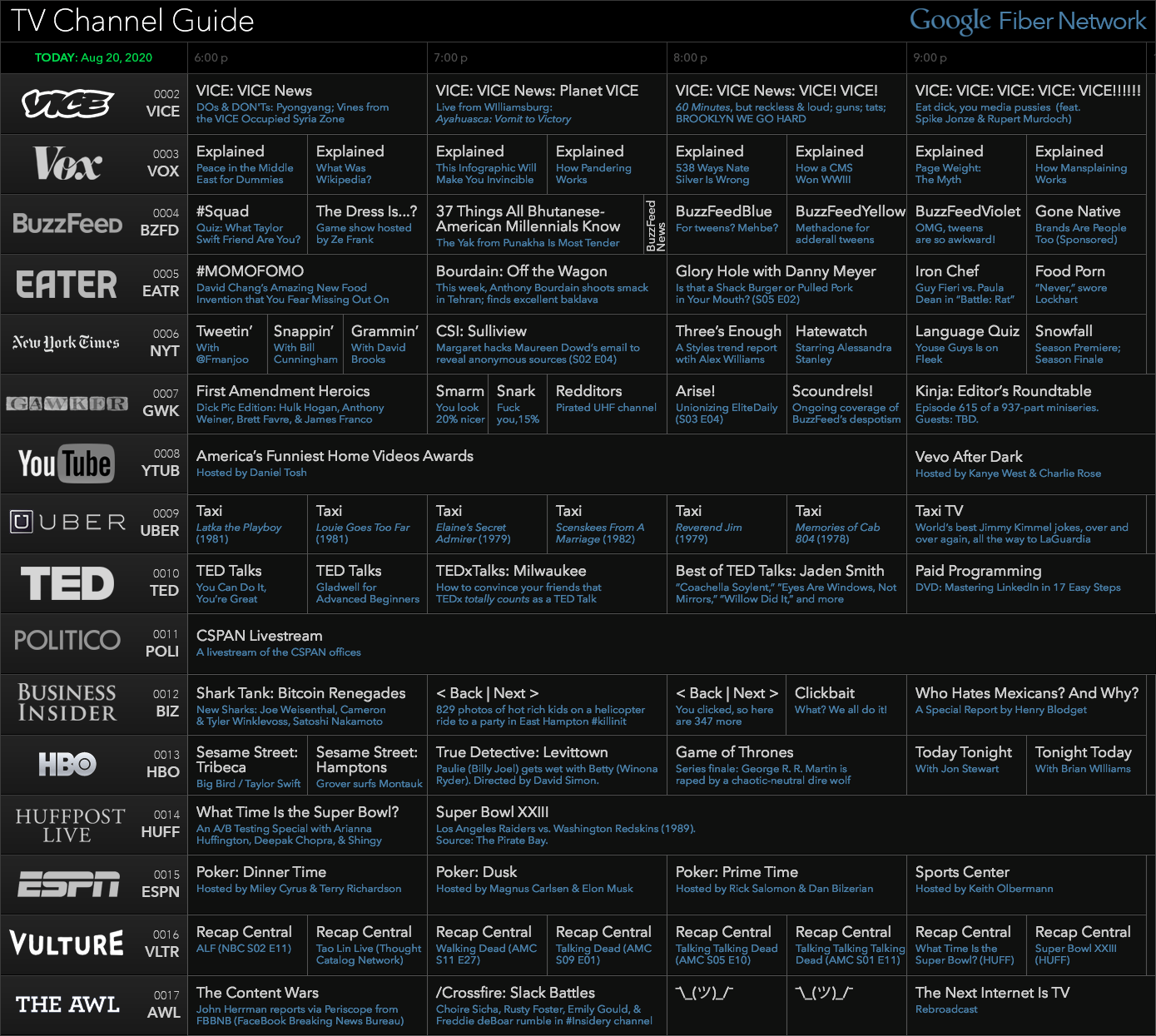Viewport: 1156px width, 1036px height.
Task: Select the VICE channel logo
Action: pos(71,103)
